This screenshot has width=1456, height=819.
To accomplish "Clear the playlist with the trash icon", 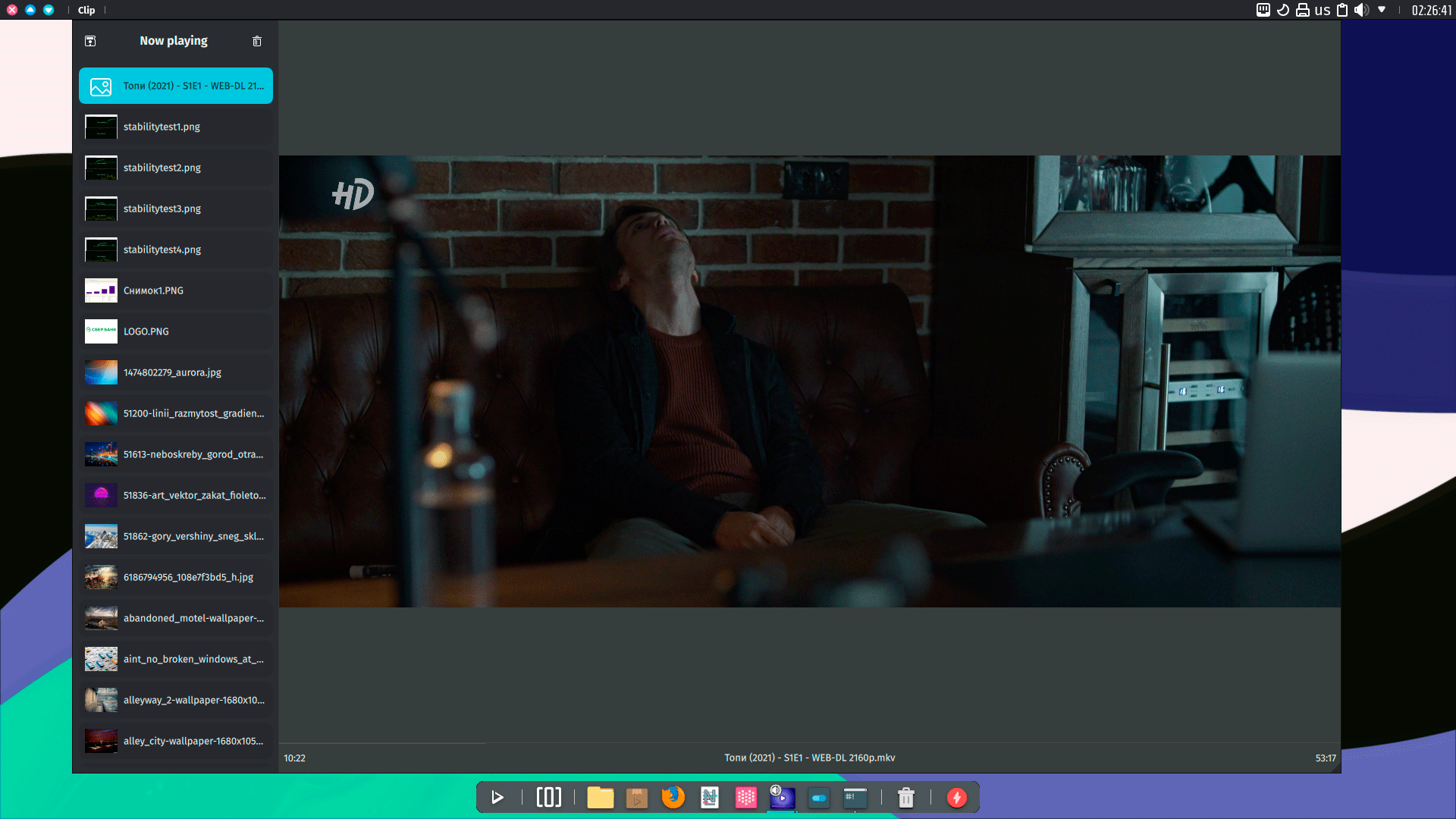I will [x=257, y=41].
